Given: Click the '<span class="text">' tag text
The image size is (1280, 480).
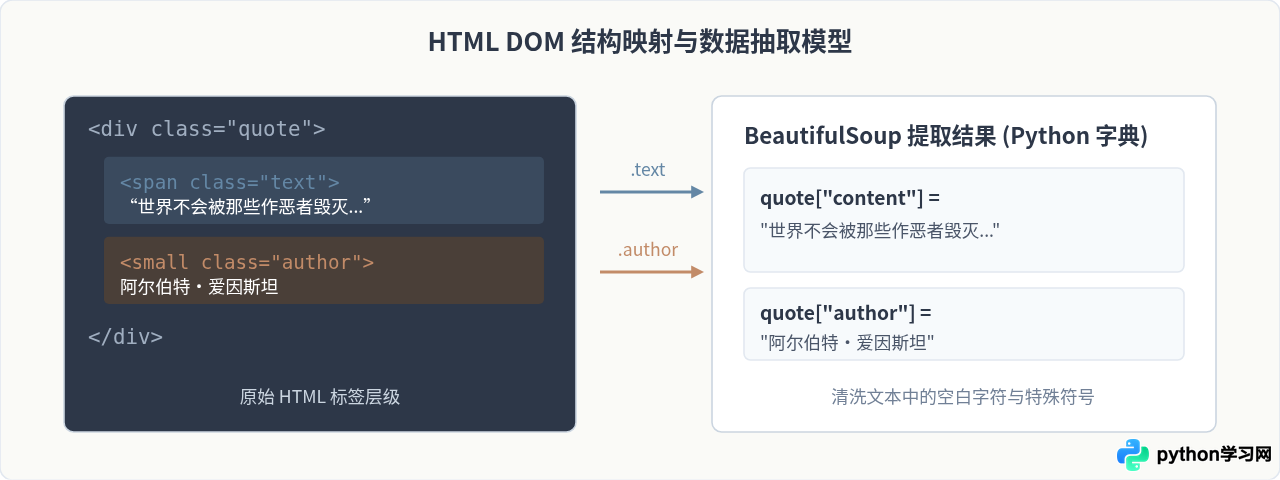Looking at the screenshot, I should (x=229, y=182).
